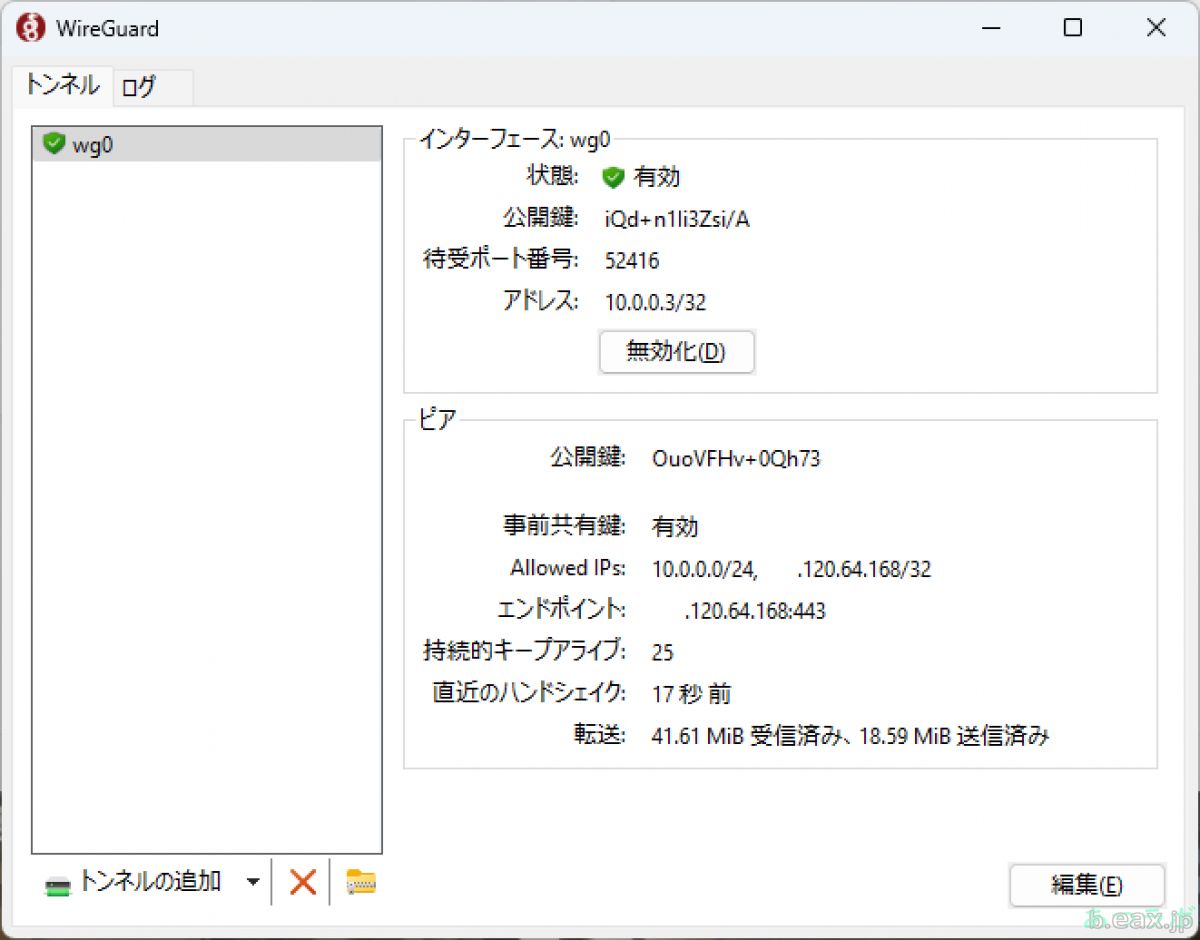Viewport: 1200px width, 940px height.
Task: Delete the wg0 tunnel using the red X icon
Action: pos(301,881)
